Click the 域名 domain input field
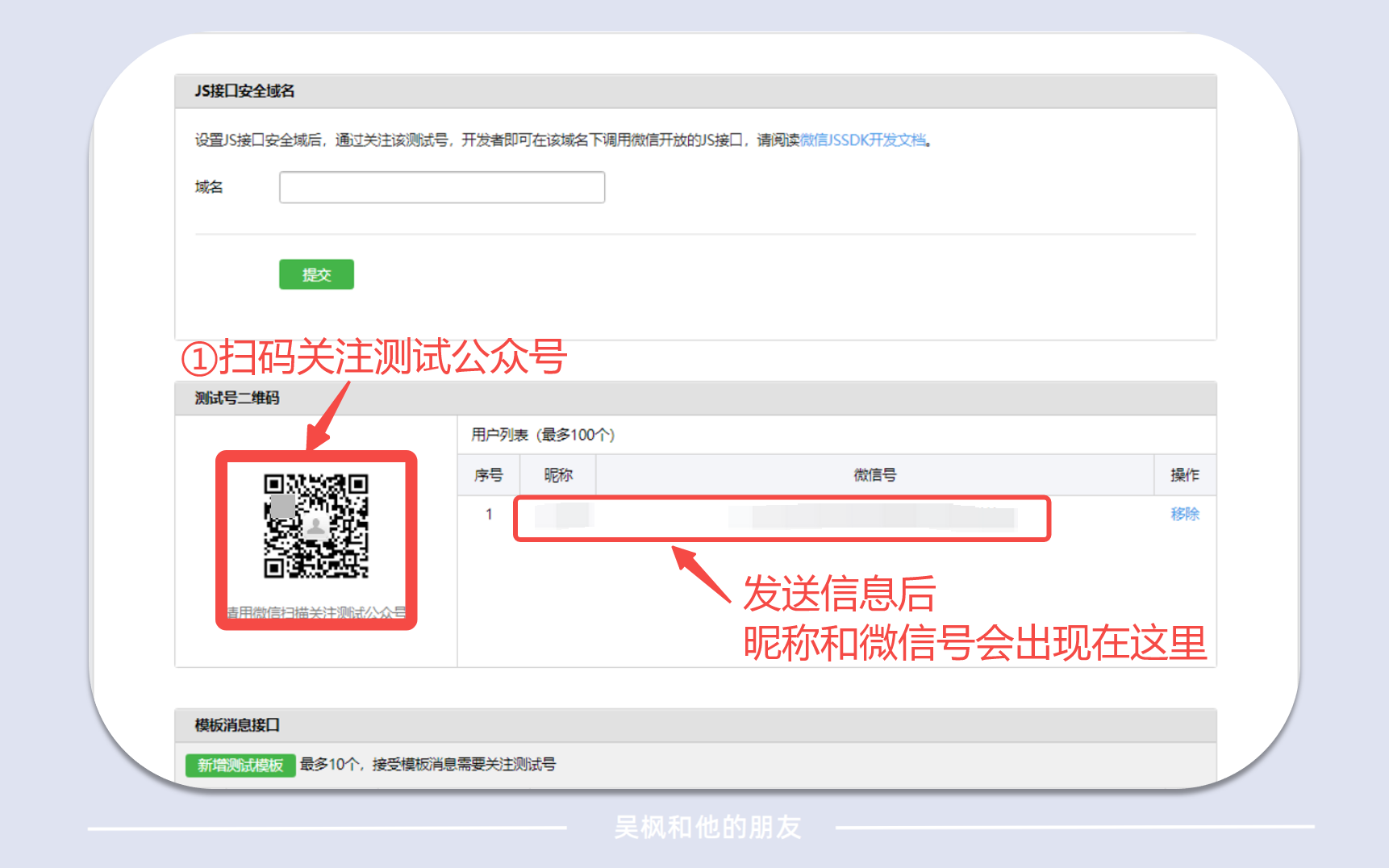Image resolution: width=1389 pixels, height=868 pixels. [442, 187]
